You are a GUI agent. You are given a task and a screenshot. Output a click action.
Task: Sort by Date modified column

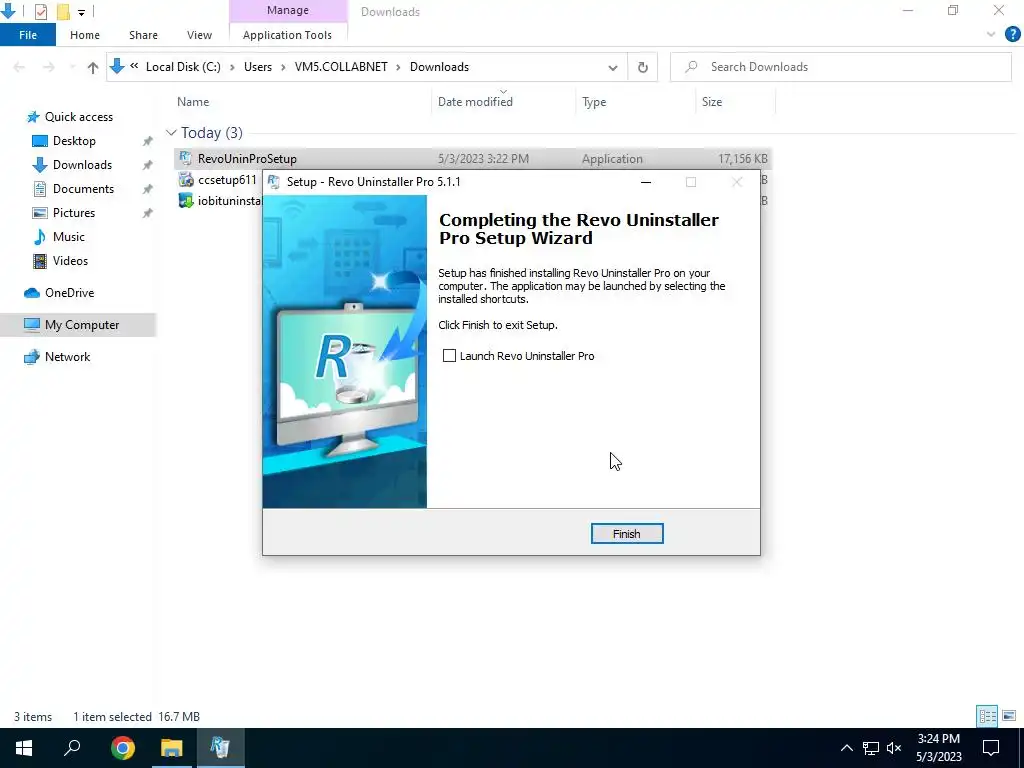click(x=475, y=102)
